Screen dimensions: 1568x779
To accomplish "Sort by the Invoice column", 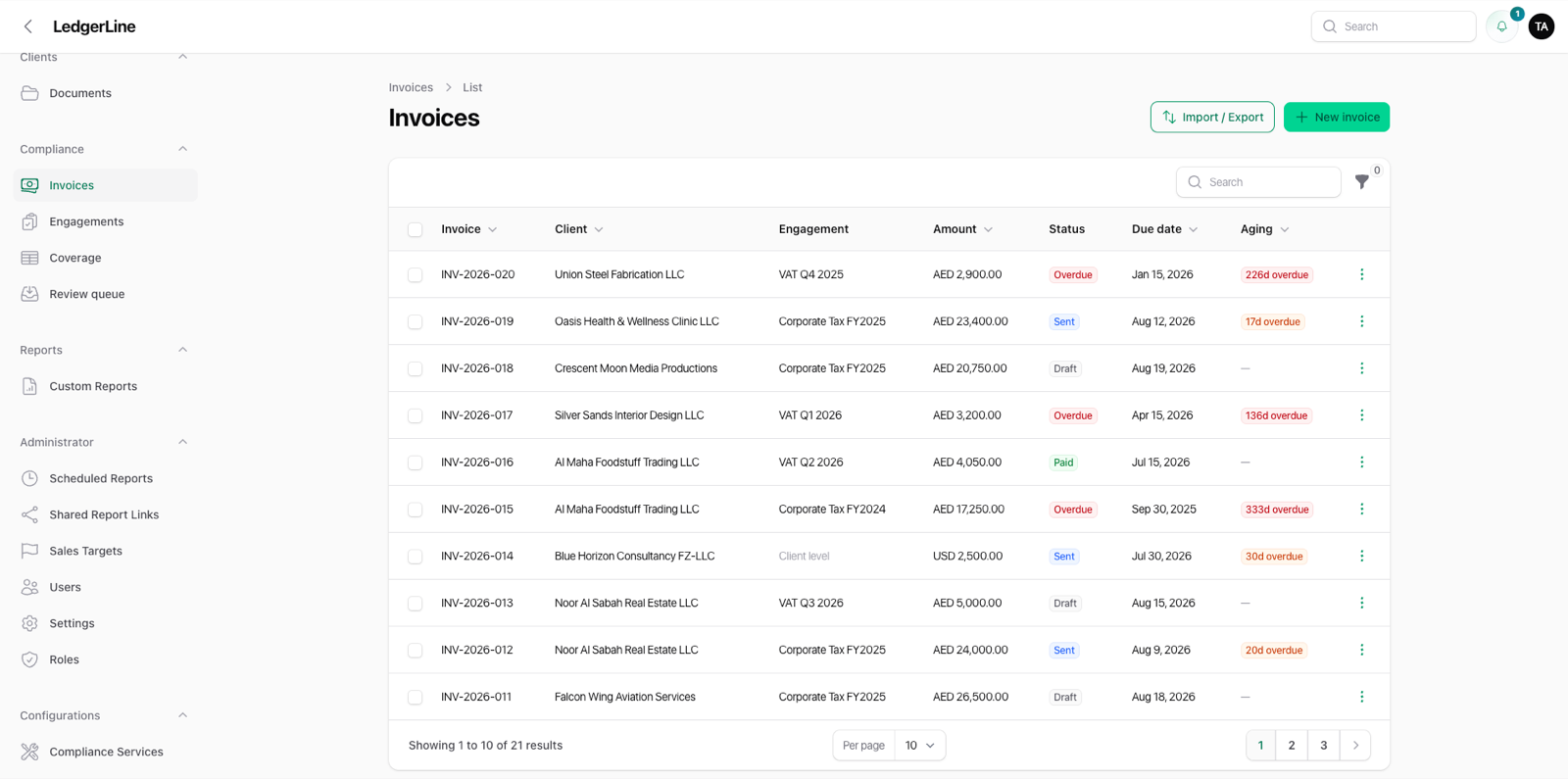I will pyautogui.click(x=469, y=229).
